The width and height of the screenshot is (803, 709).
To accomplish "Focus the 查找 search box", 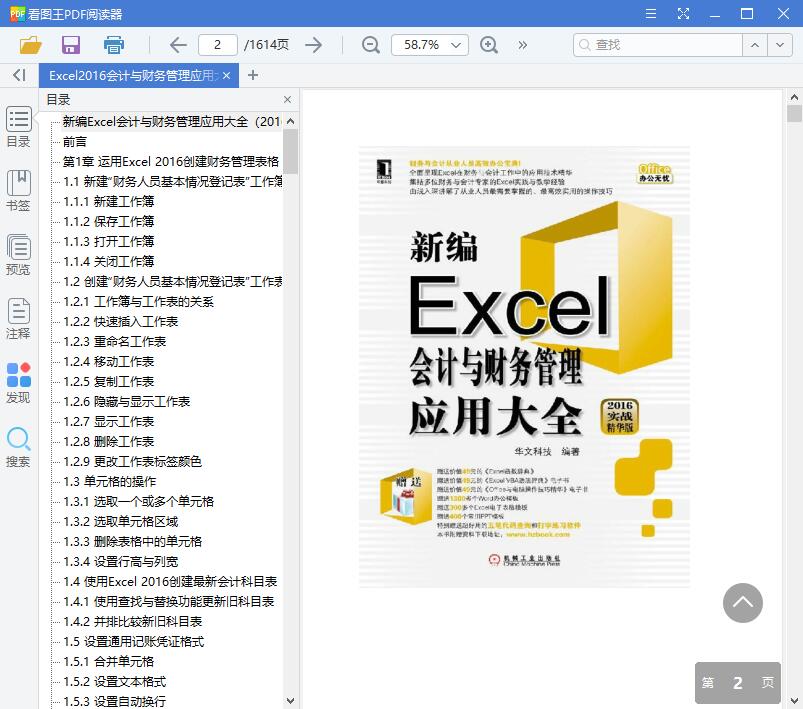I will click(658, 45).
